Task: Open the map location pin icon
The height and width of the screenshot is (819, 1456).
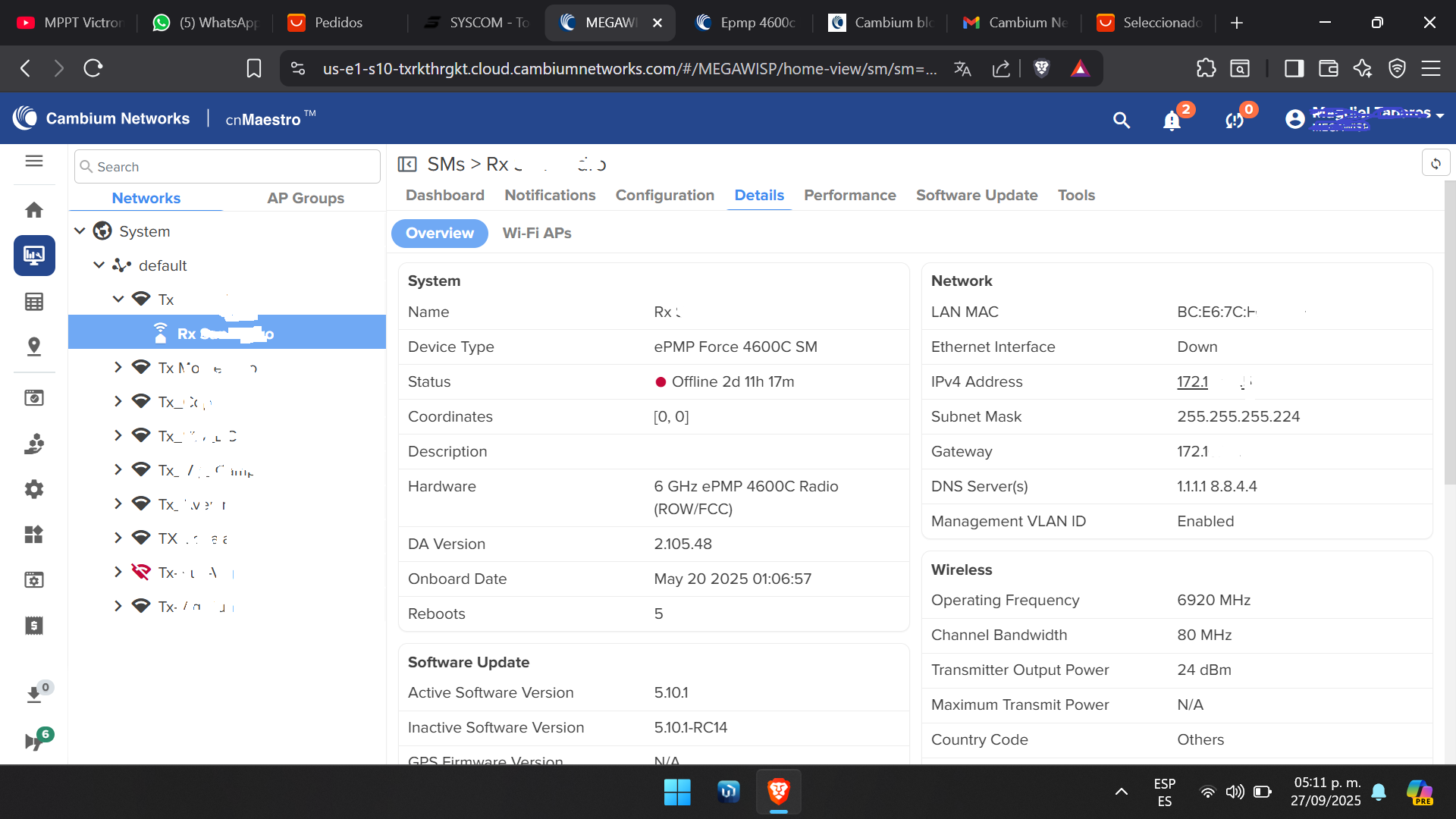Action: 34,347
